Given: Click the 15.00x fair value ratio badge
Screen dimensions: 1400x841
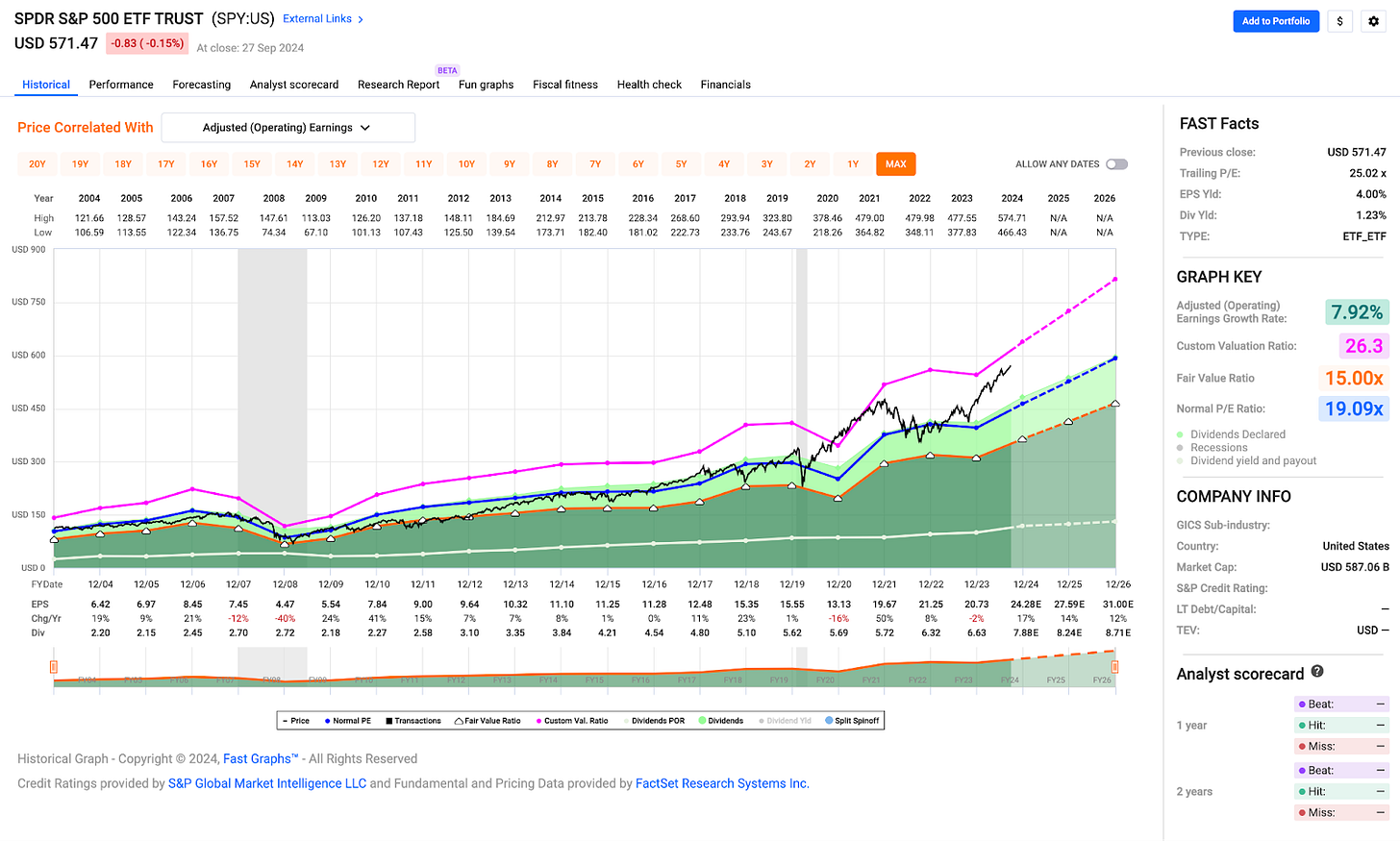Looking at the screenshot, I should (x=1354, y=379).
